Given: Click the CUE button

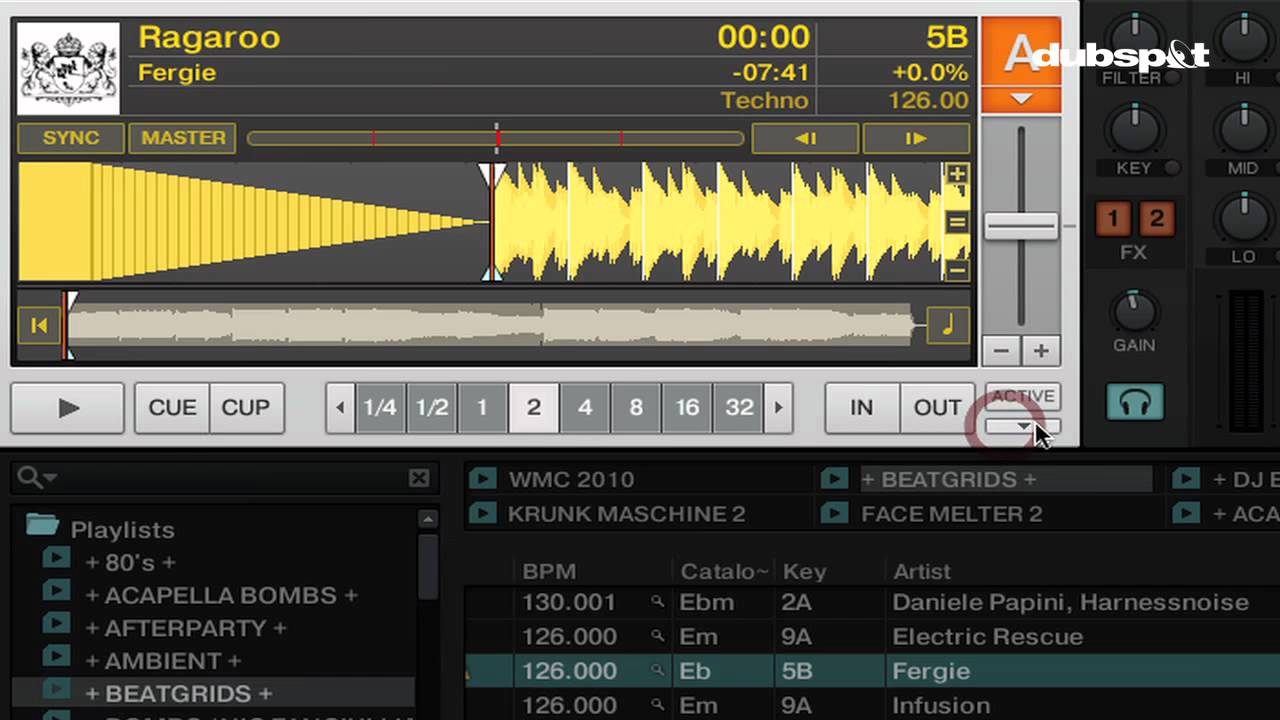Looking at the screenshot, I should 172,407.
